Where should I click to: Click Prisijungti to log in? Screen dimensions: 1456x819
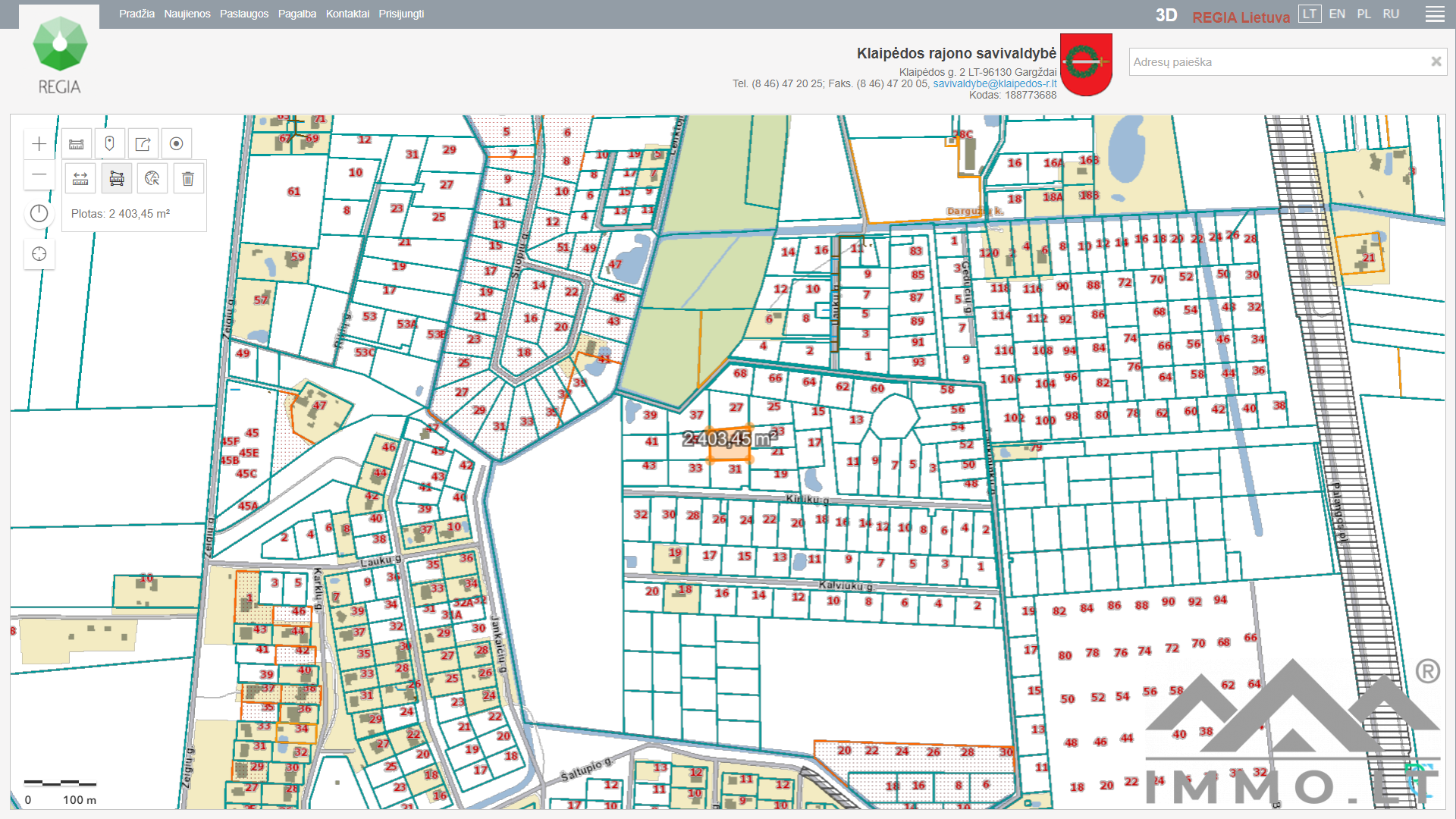tap(401, 14)
